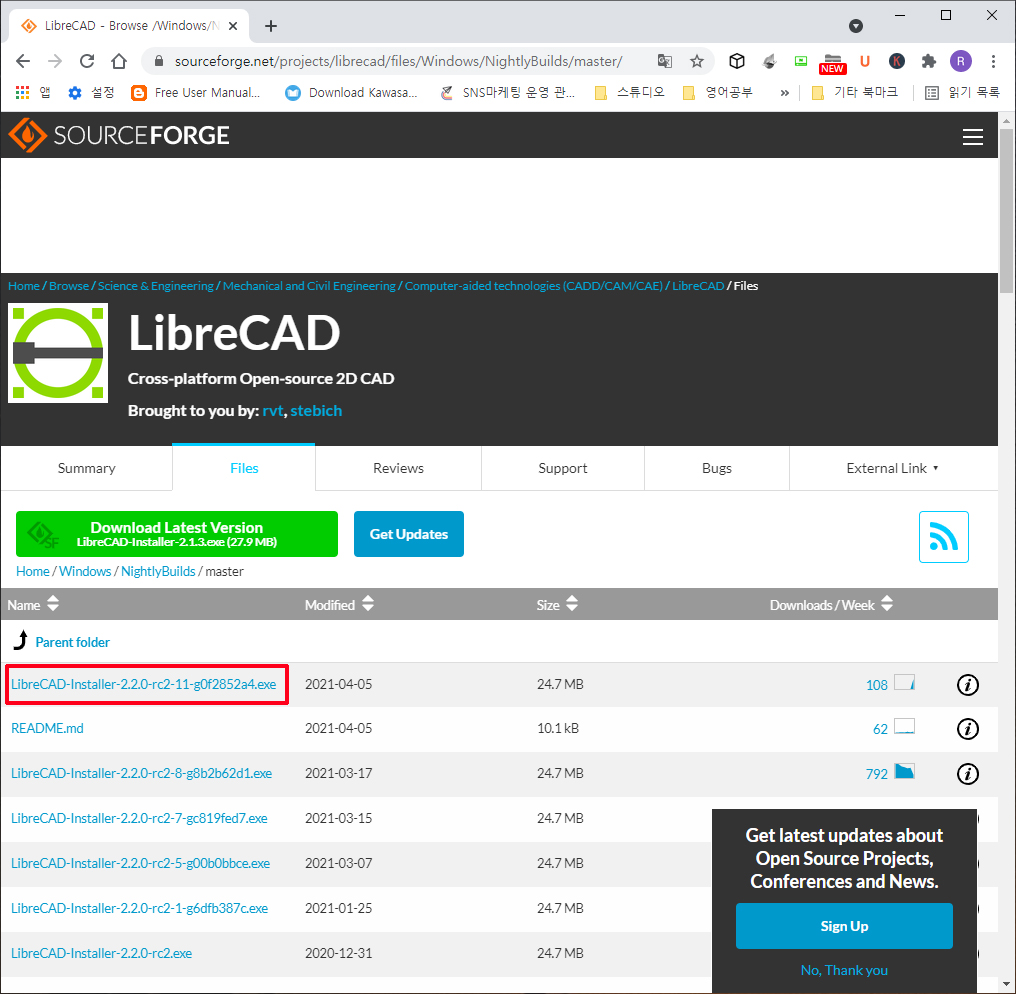The image size is (1016, 994).
Task: Open the stebich contributor link
Action: [316, 411]
